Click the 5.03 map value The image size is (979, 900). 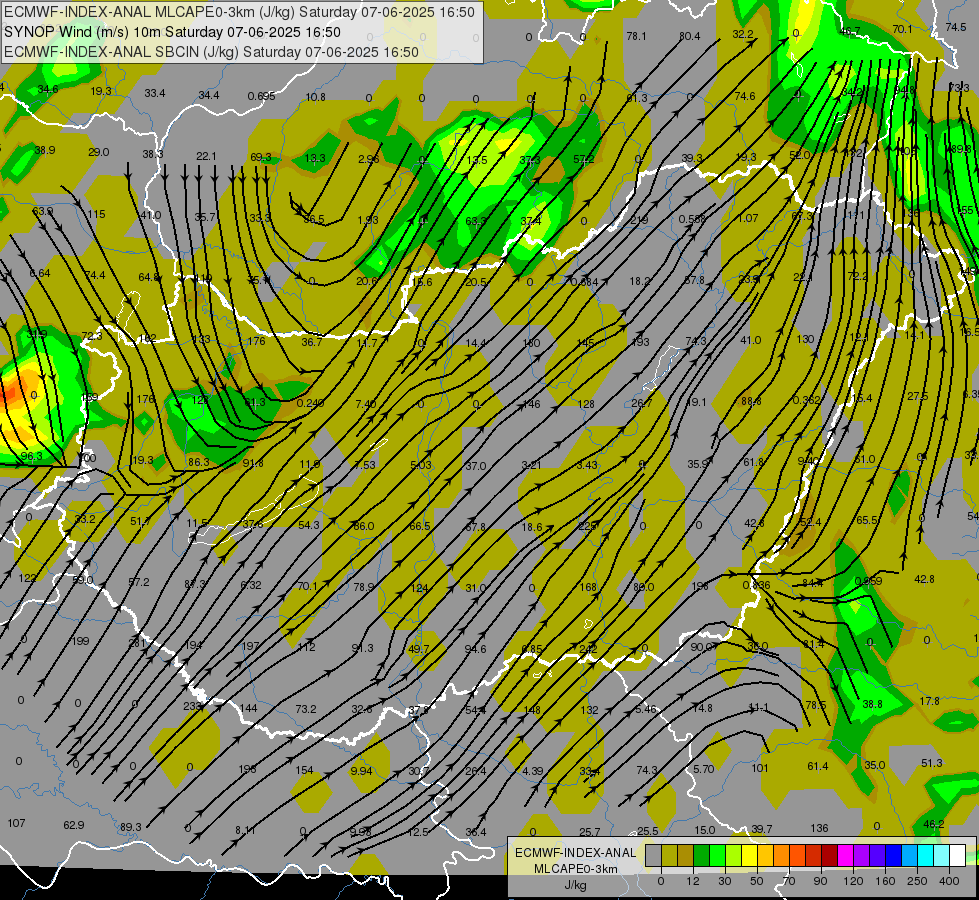coord(420,465)
